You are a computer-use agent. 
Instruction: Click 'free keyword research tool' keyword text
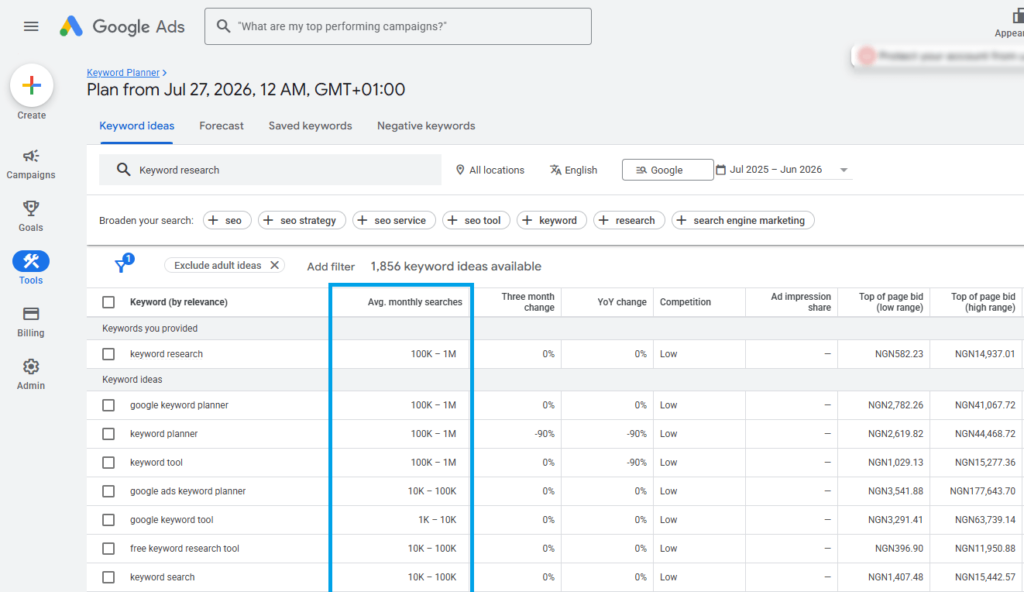pos(184,549)
